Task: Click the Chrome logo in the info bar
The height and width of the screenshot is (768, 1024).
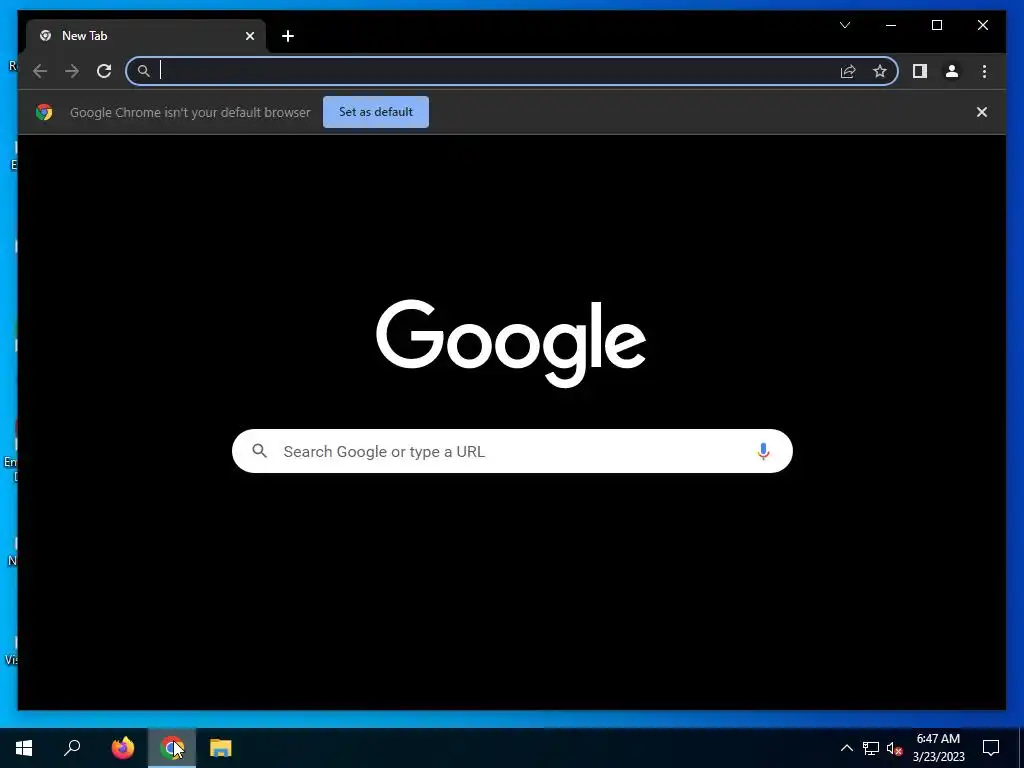Action: [44, 112]
